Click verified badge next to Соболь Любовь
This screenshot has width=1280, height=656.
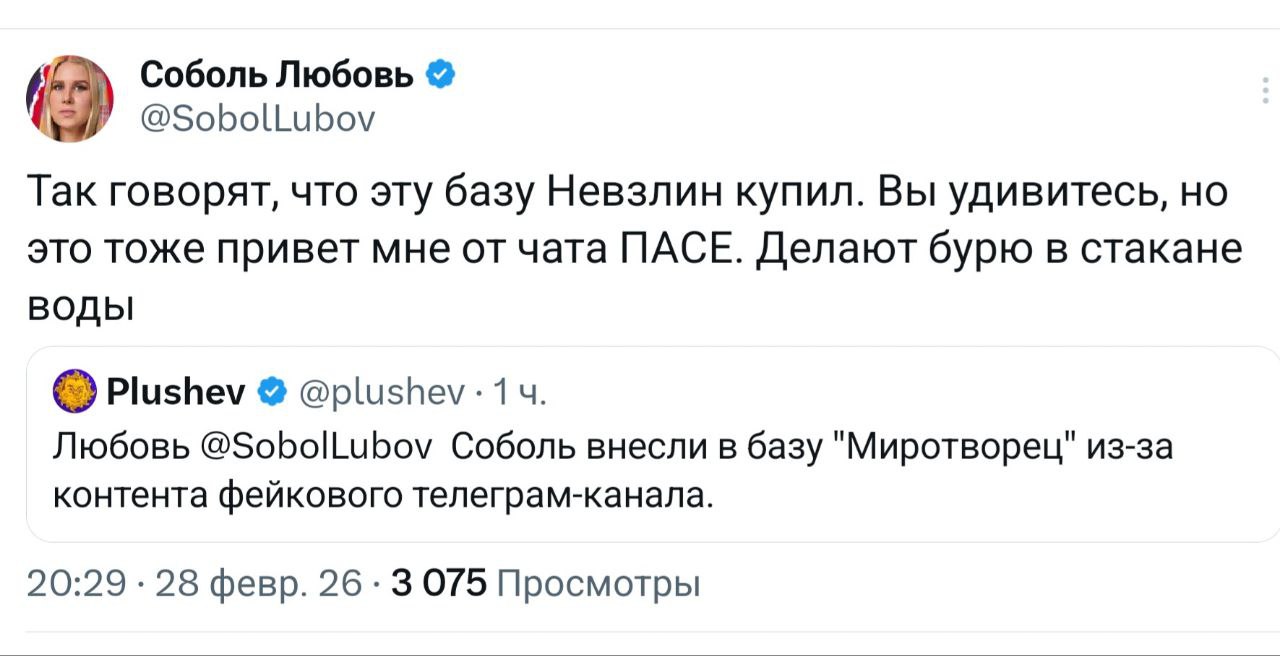point(443,73)
